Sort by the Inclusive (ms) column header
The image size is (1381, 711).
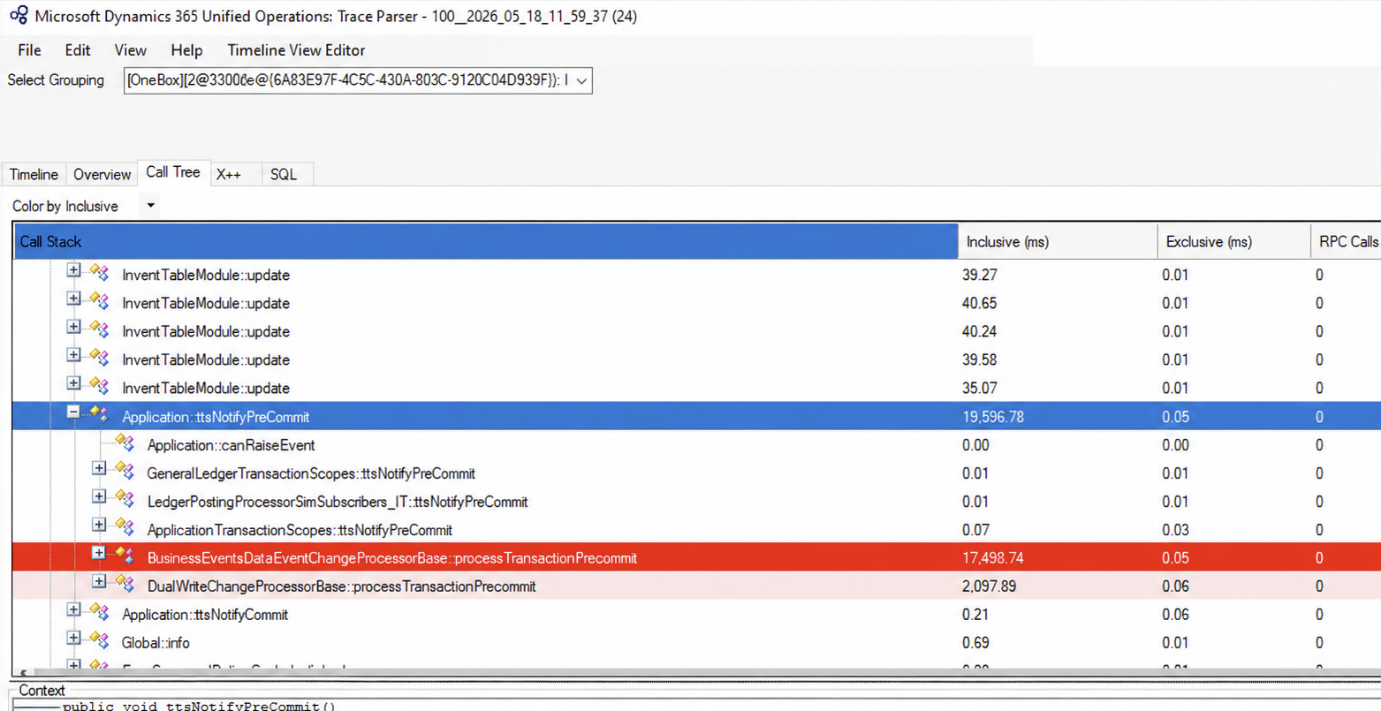click(x=1057, y=241)
